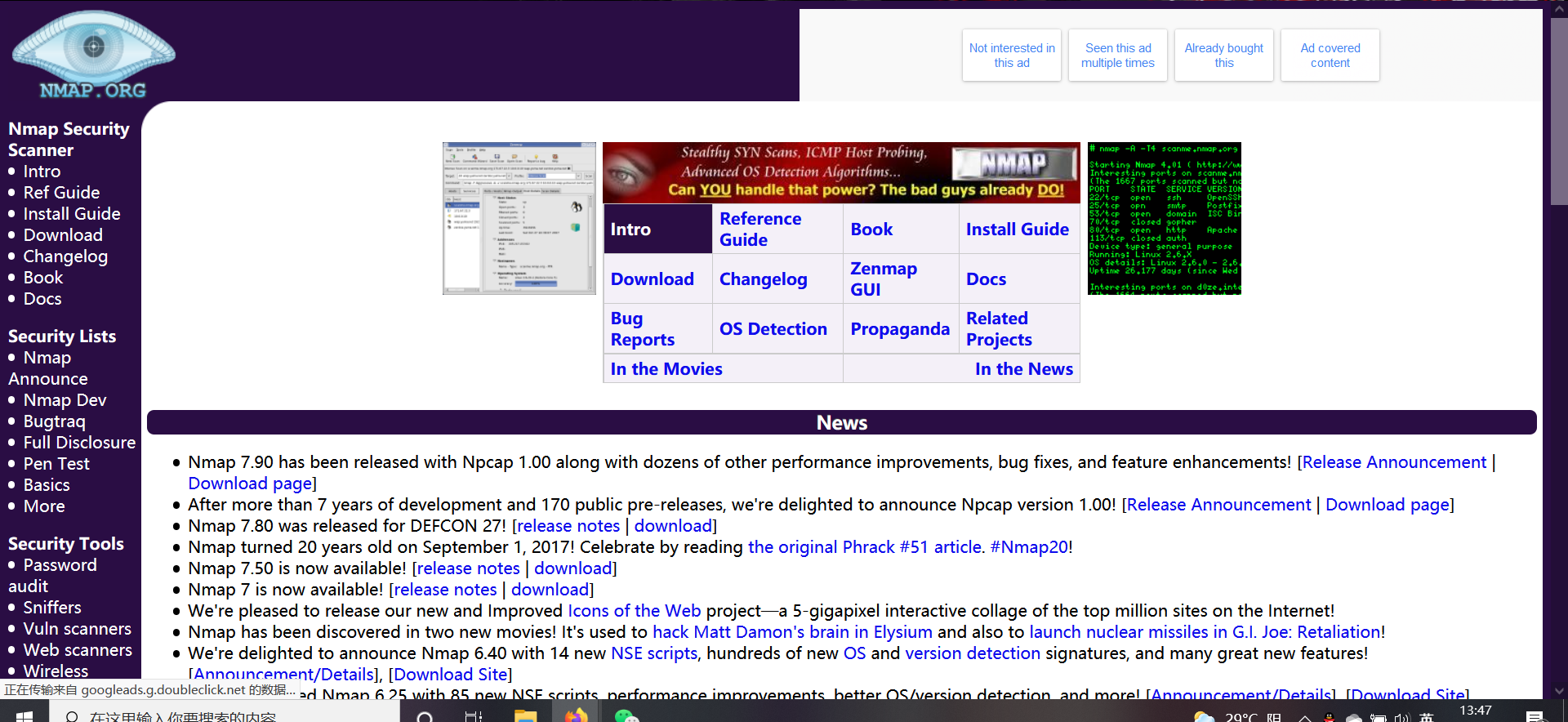This screenshot has width=1568, height=722.
Task: Open Book in the center navigation table
Action: pyautogui.click(x=871, y=230)
